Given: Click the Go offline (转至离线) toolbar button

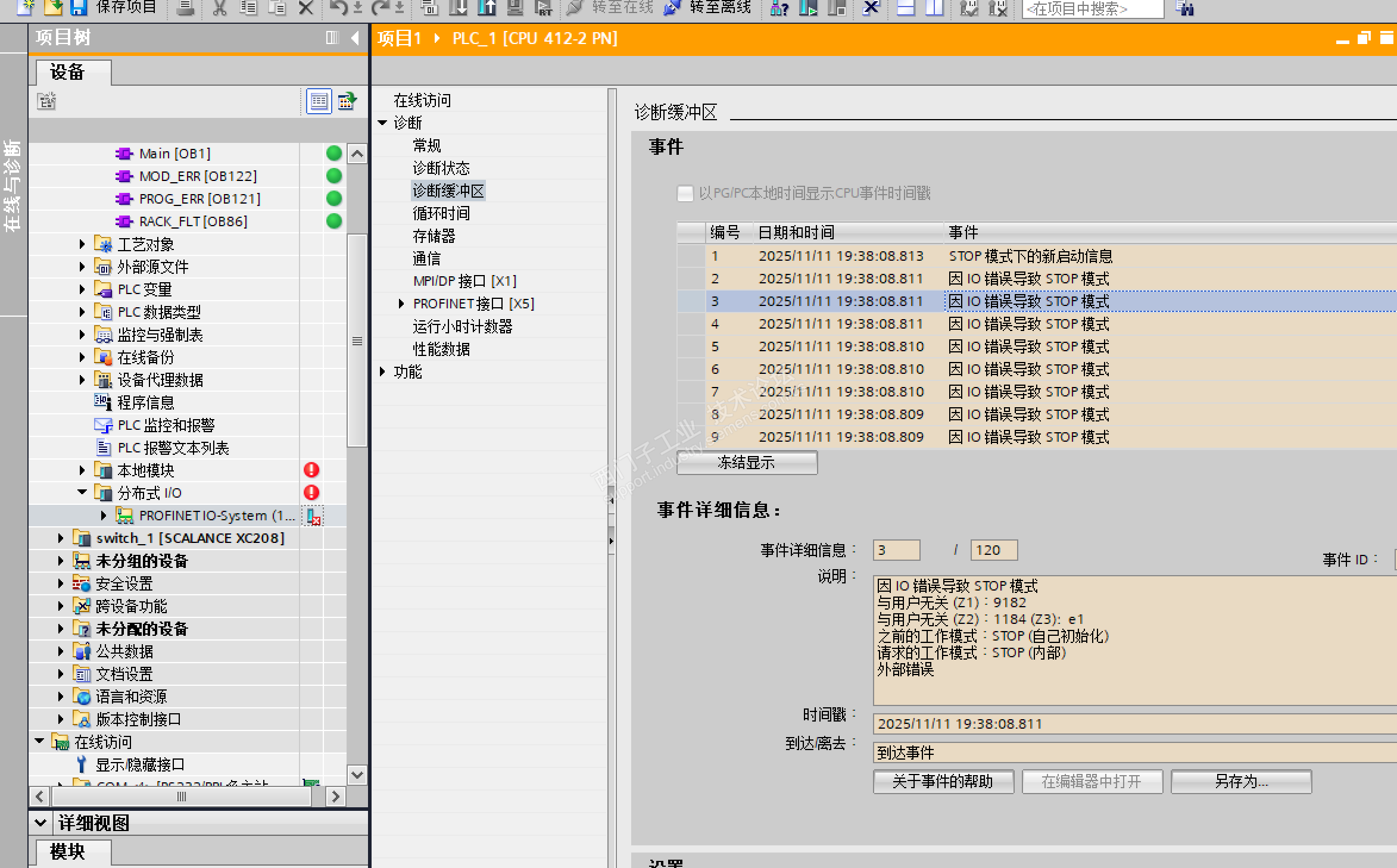Looking at the screenshot, I should click(708, 8).
